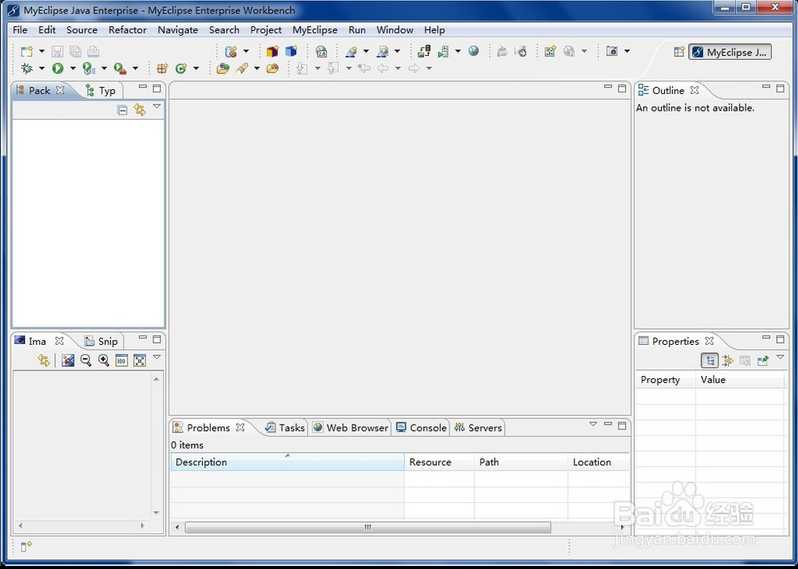Click the Description column header

287,462
